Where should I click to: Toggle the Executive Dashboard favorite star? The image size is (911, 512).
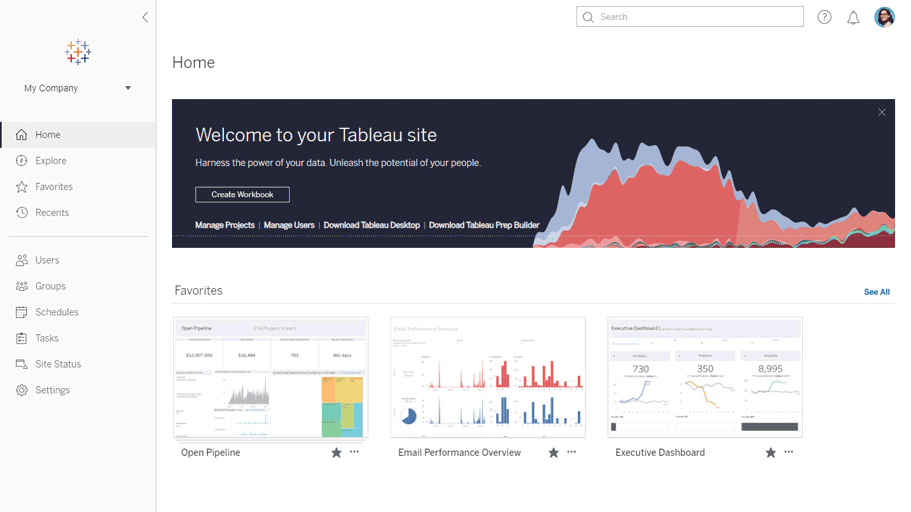[770, 453]
